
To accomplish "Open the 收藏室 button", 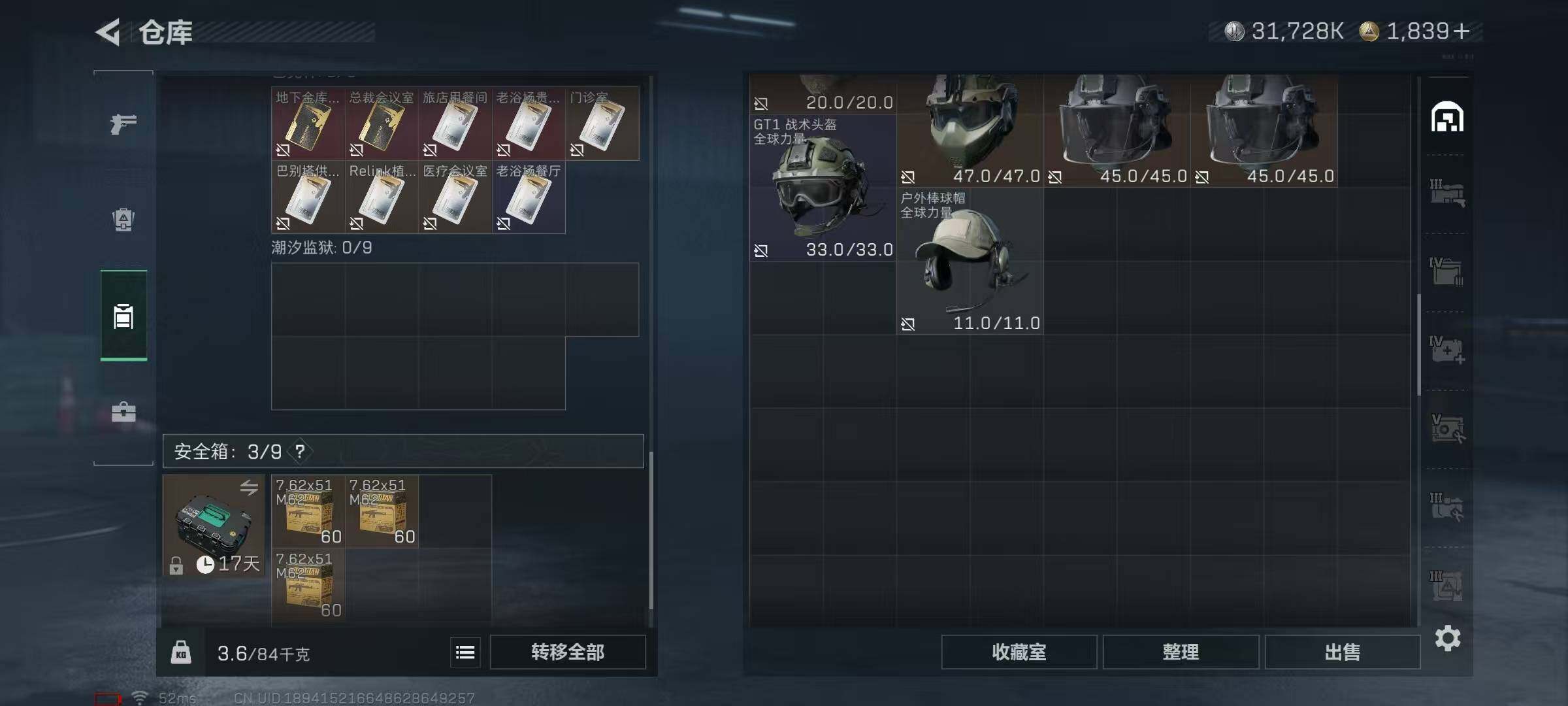I will [x=1019, y=652].
